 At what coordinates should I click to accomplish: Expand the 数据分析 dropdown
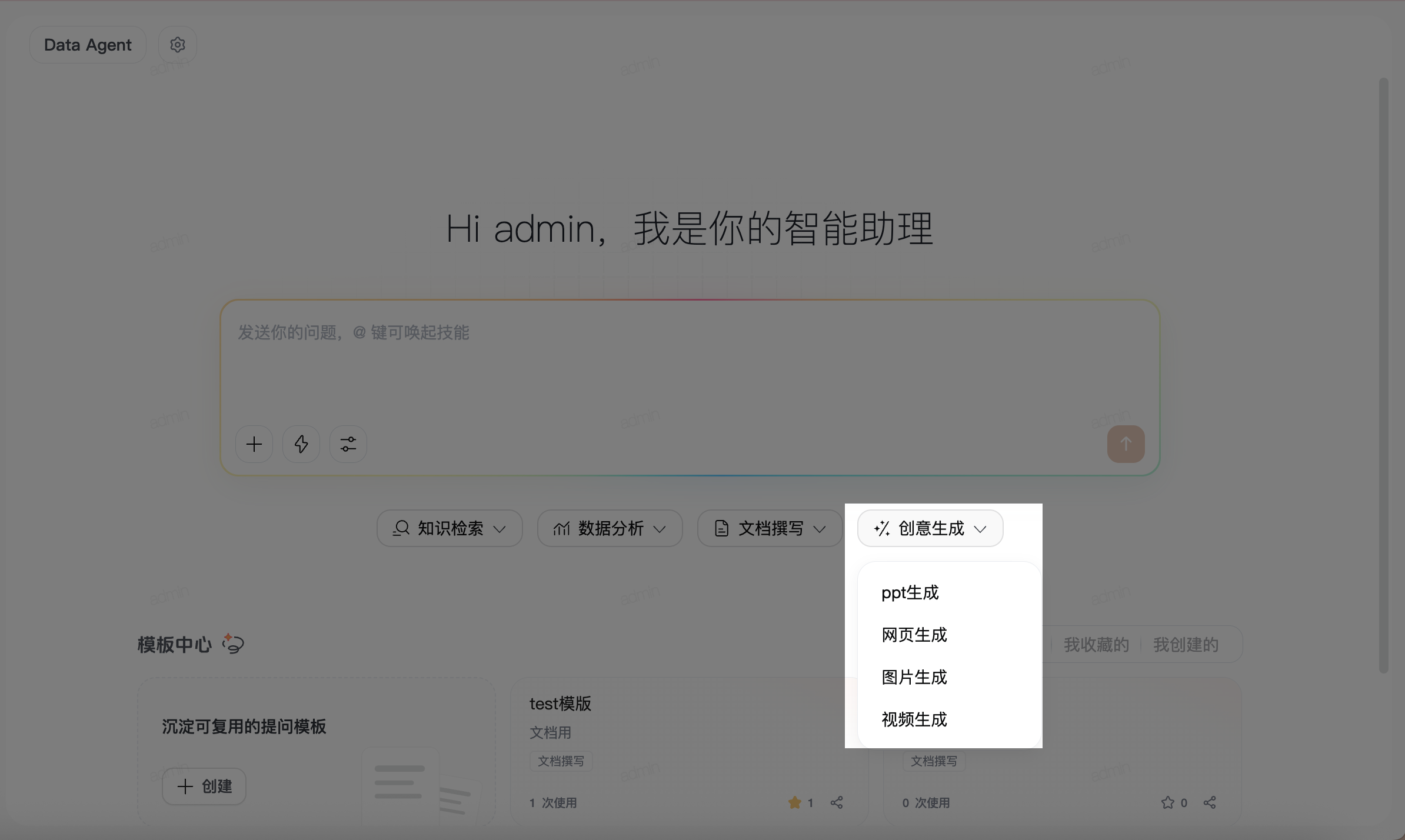[610, 528]
